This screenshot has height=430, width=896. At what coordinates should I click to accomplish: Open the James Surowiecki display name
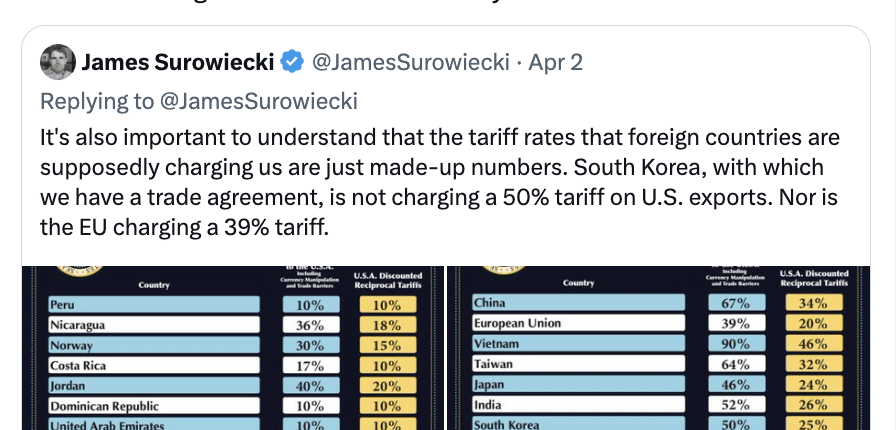[178, 64]
